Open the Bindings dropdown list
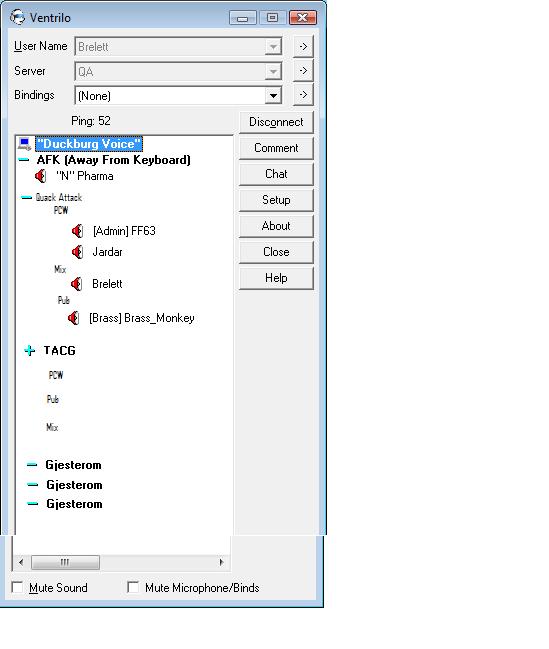 pos(273,96)
